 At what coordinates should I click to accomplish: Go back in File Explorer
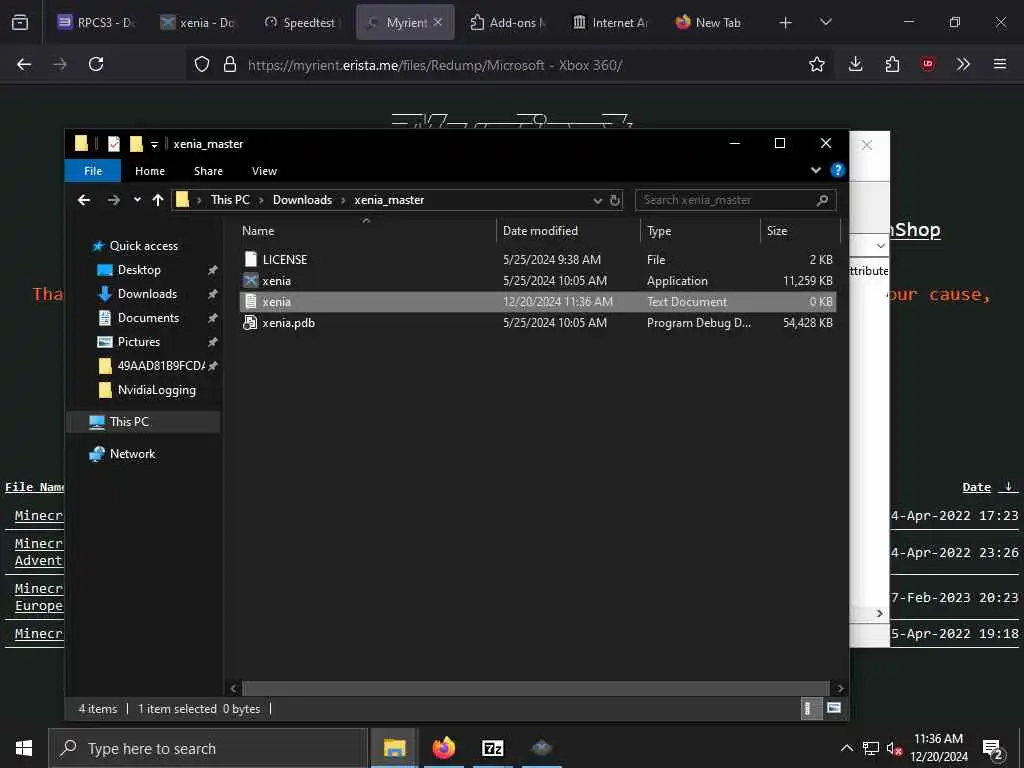pyautogui.click(x=84, y=200)
